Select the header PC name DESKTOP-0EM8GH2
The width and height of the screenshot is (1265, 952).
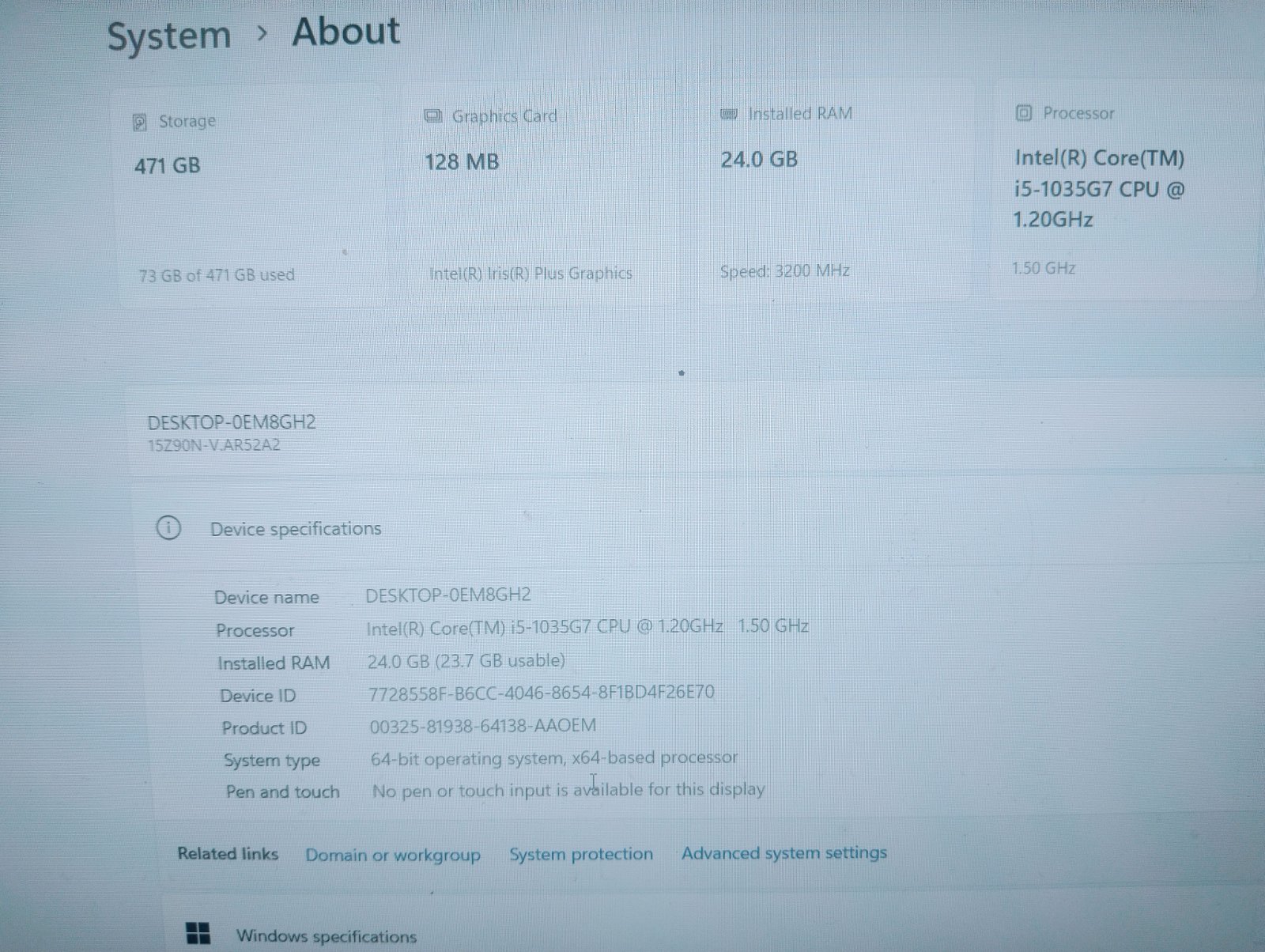(232, 422)
